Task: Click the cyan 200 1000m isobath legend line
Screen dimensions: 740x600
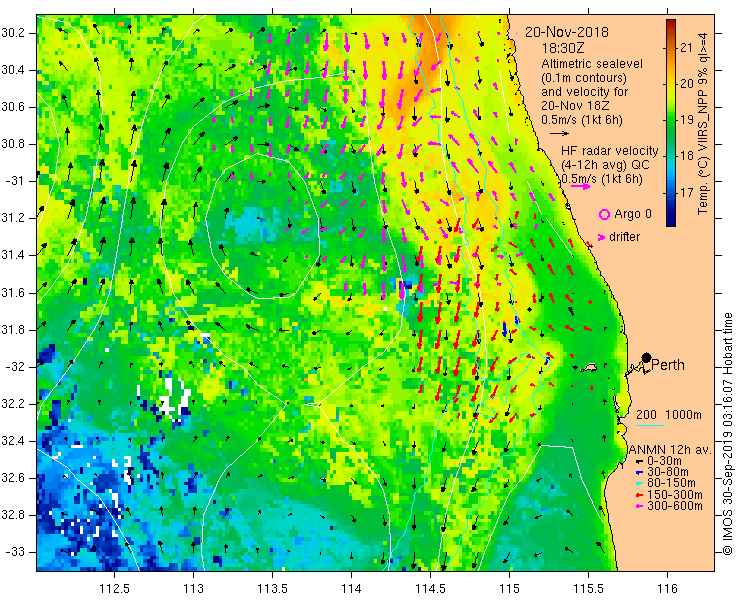Action: (650, 426)
